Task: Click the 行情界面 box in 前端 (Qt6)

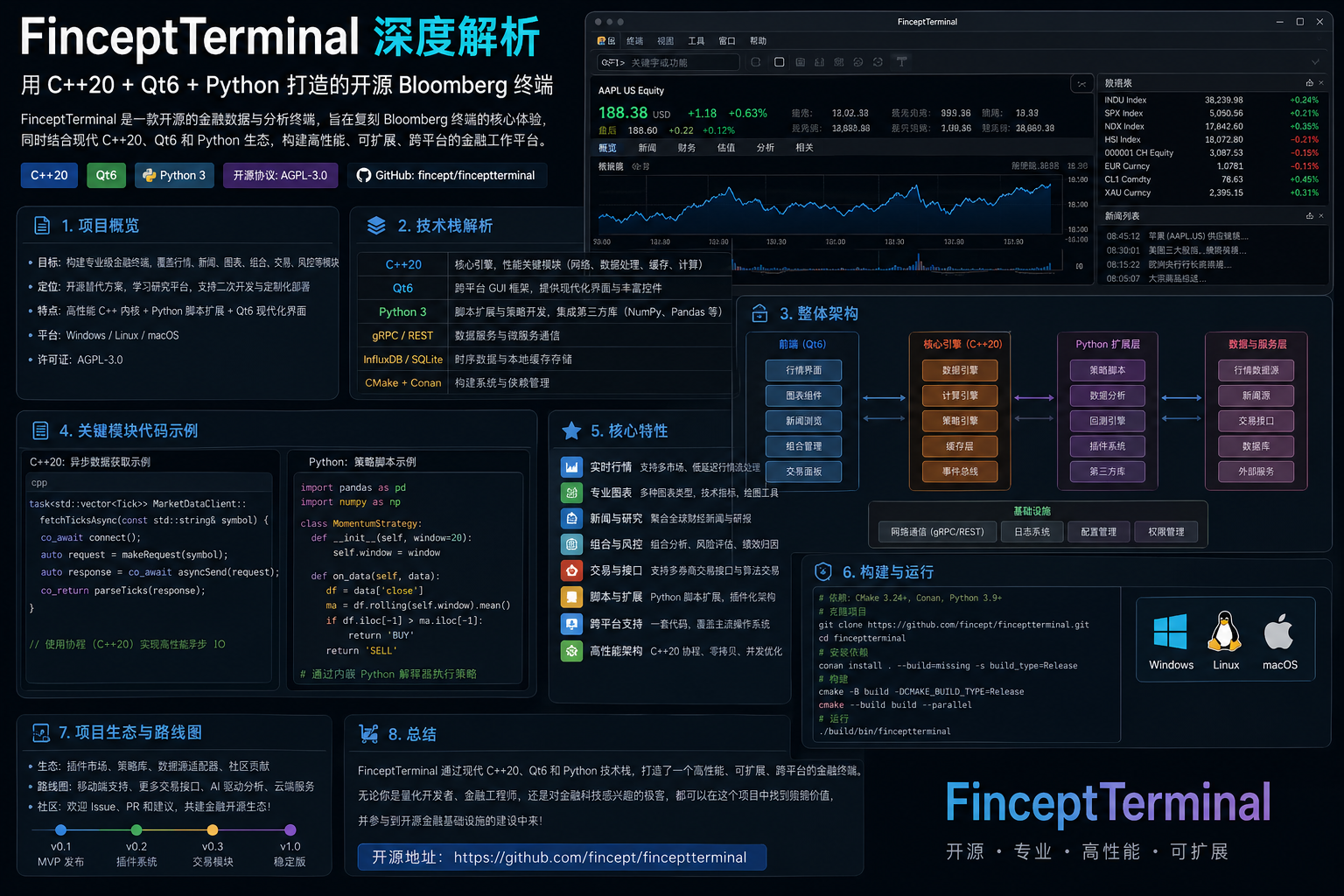Action: pyautogui.click(x=803, y=370)
